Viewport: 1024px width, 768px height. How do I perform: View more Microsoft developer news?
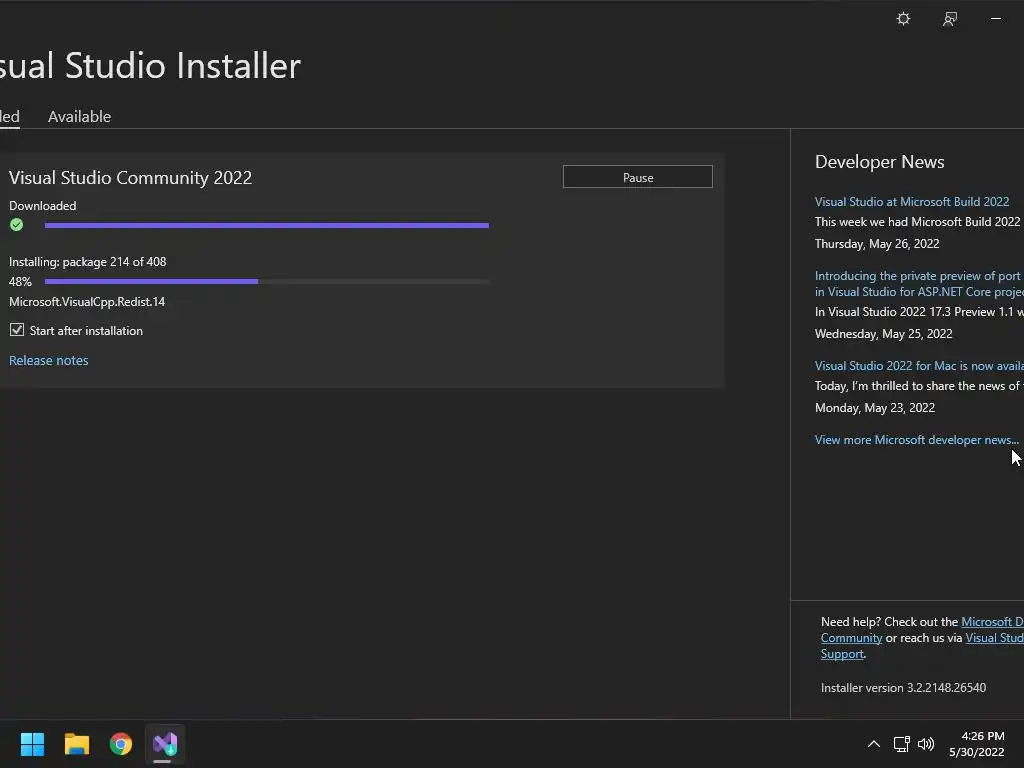tap(916, 440)
